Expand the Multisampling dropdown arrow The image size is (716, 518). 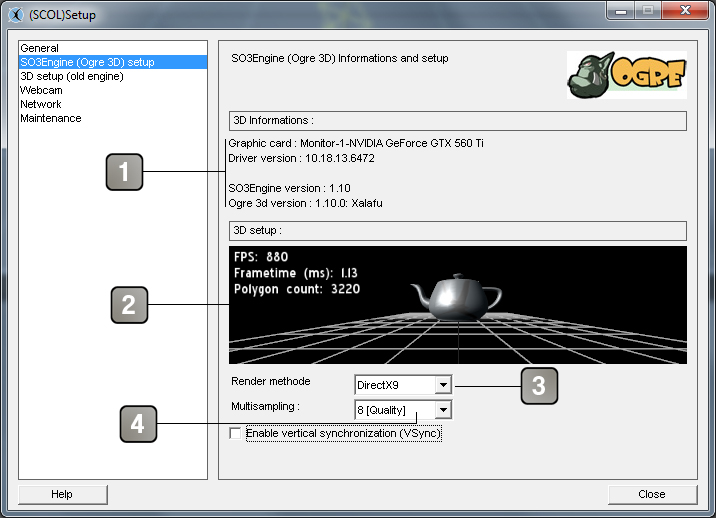coord(443,410)
